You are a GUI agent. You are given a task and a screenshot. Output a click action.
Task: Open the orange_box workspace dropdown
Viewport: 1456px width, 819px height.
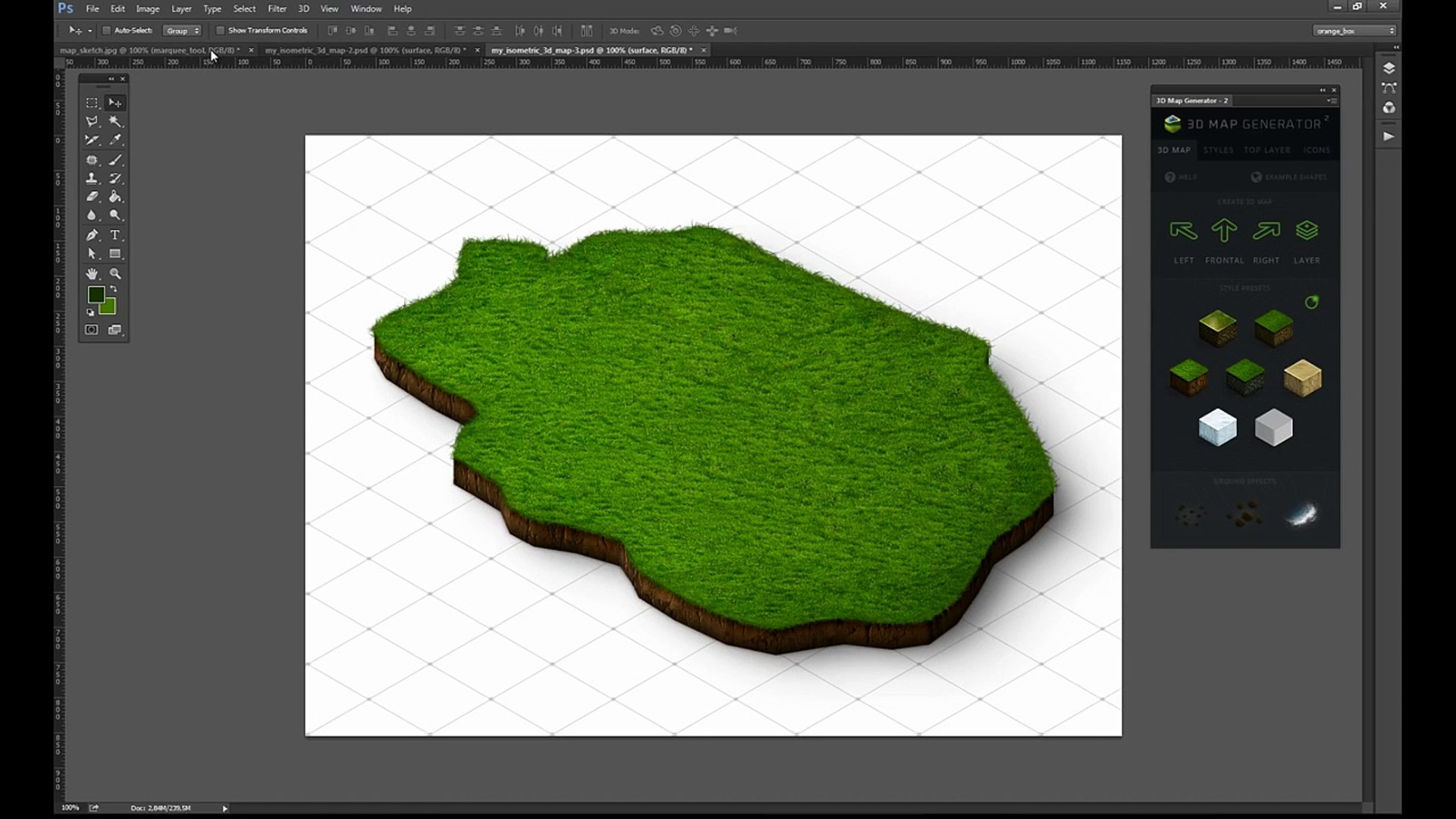pyautogui.click(x=1354, y=30)
